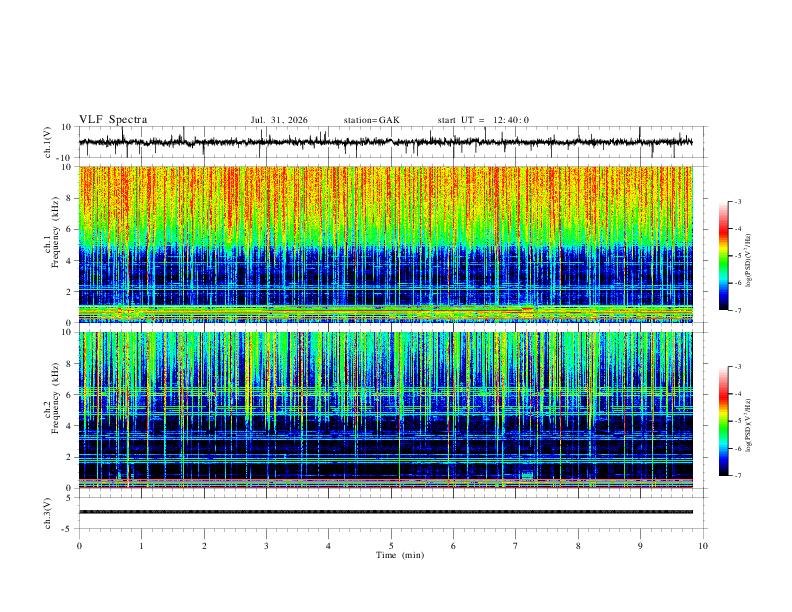Click the ch.1(V) waveform axis label
The width and height of the screenshot is (792, 612).
48,142
